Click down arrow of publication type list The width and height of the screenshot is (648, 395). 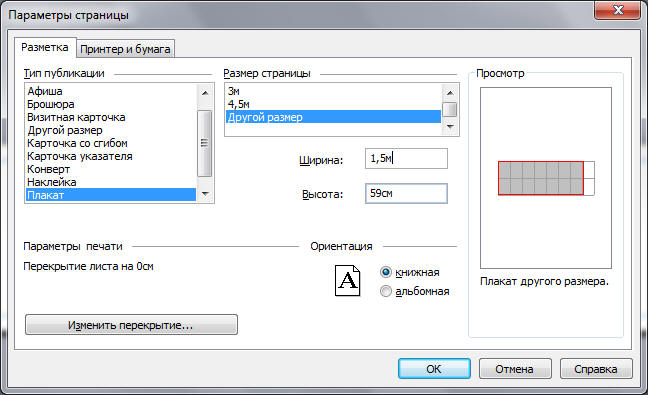tap(205, 194)
